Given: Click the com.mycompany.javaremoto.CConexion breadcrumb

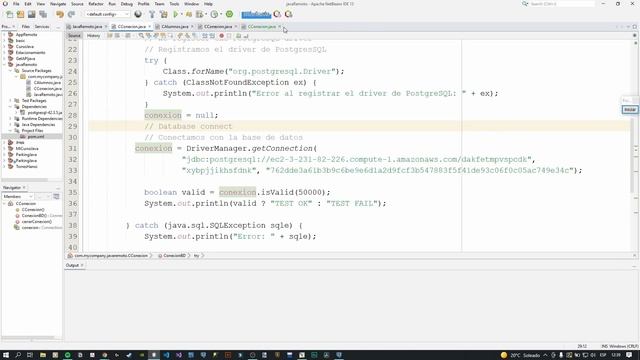Looking at the screenshot, I should 111,256.
